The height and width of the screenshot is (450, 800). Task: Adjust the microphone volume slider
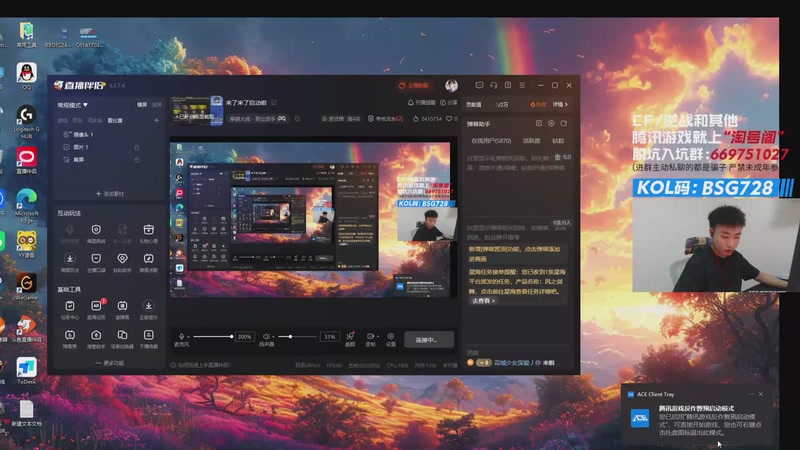point(213,337)
